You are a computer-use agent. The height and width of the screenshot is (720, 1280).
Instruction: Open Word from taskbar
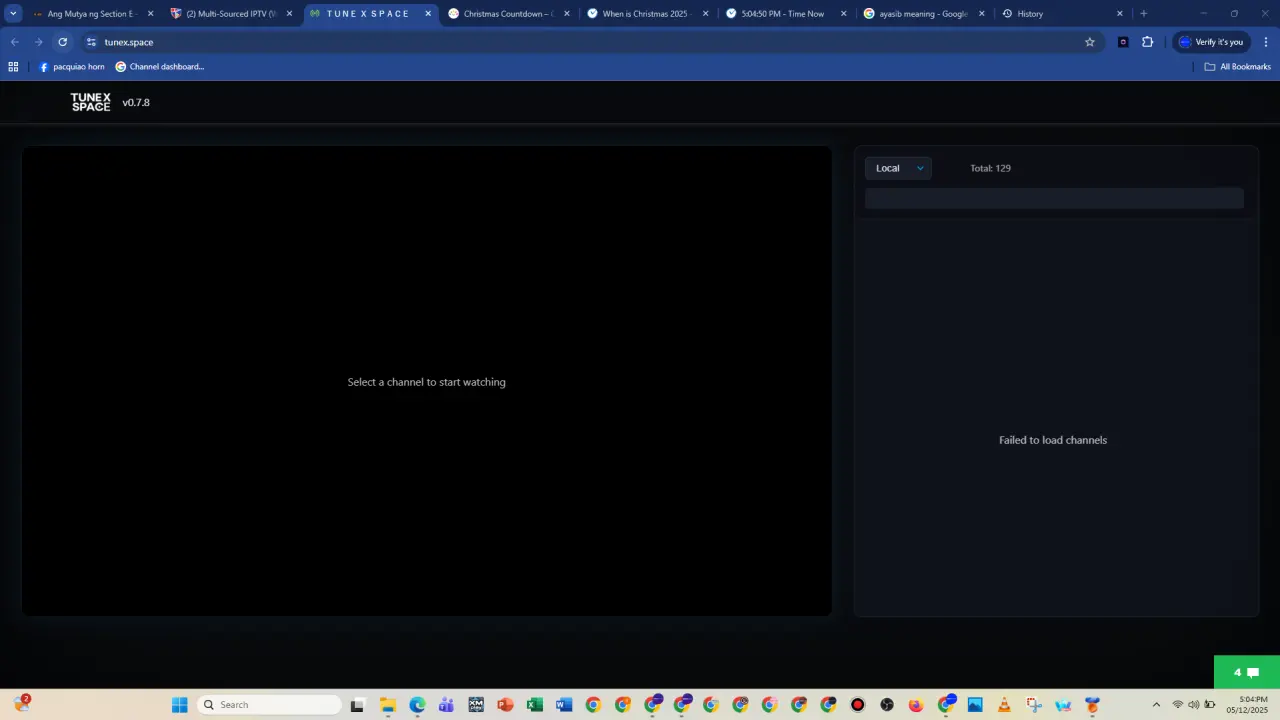pyautogui.click(x=564, y=705)
